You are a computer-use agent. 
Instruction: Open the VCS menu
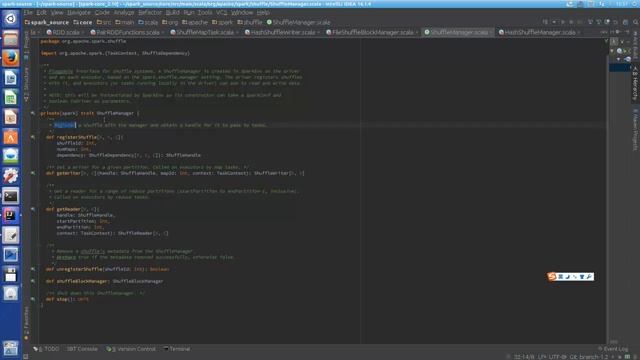coord(221,13)
